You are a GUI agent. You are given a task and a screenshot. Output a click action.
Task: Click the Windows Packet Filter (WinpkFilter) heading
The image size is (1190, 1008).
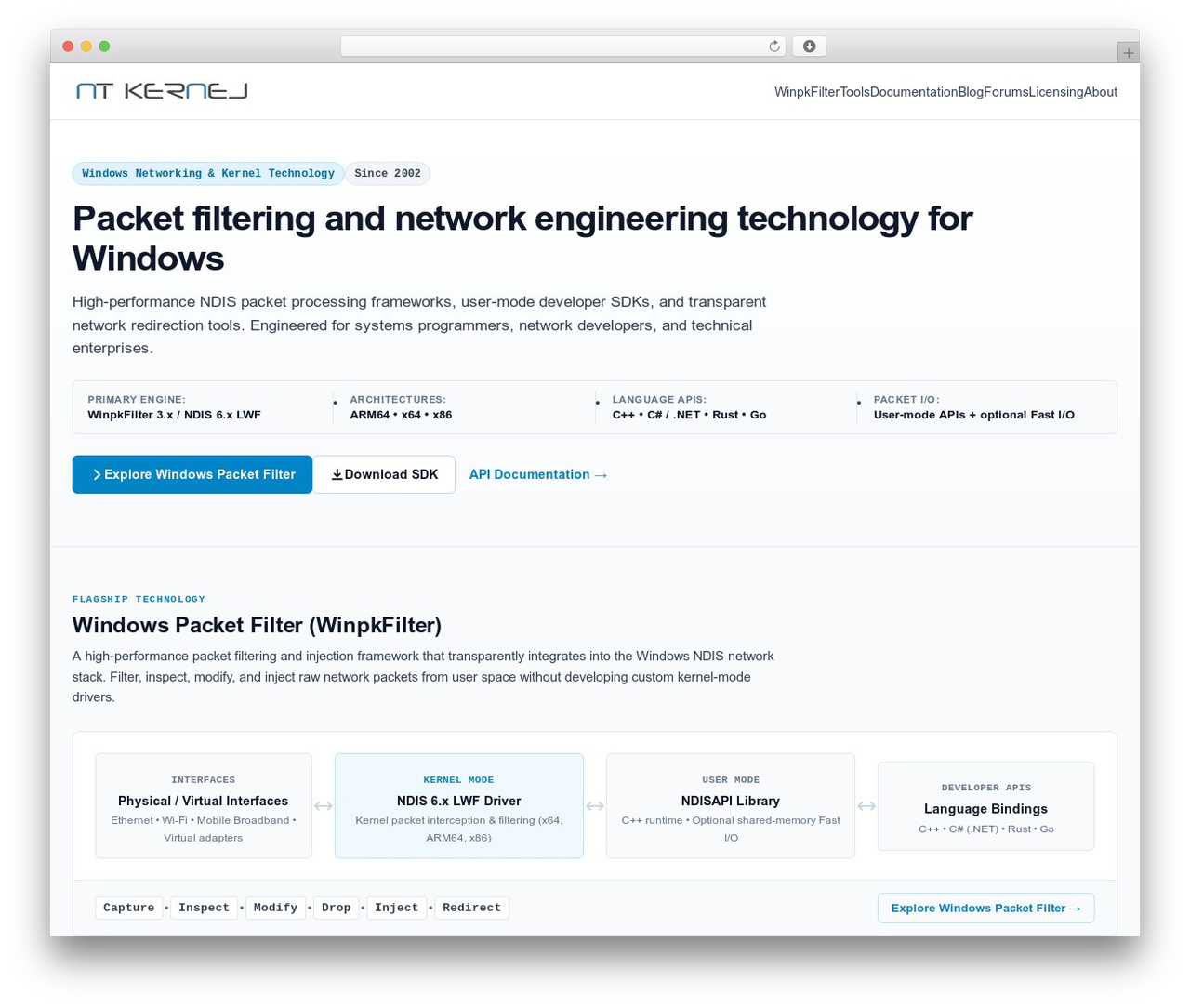click(258, 625)
